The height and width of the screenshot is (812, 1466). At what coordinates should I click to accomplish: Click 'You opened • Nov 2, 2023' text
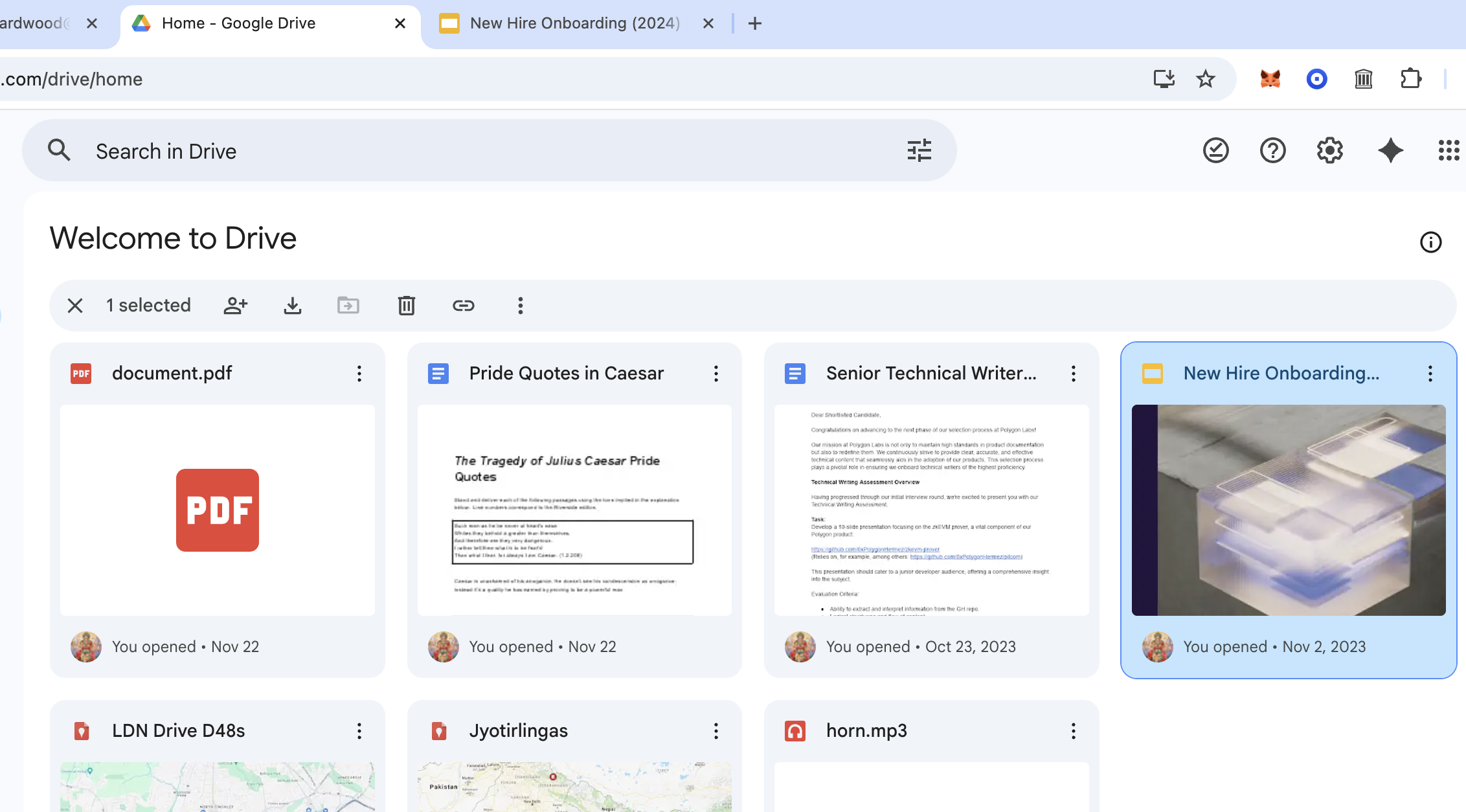tap(1274, 646)
